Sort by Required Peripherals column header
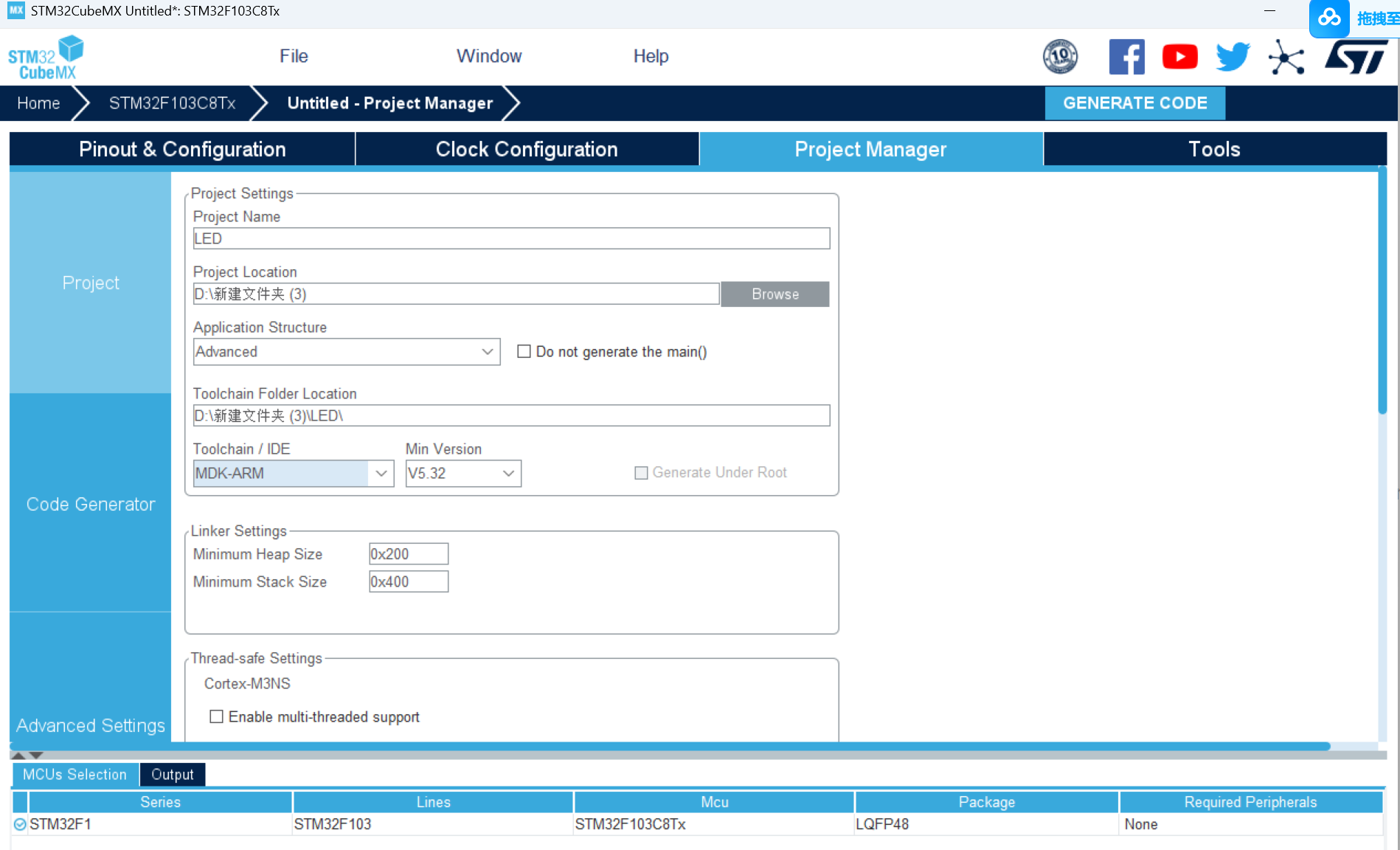The height and width of the screenshot is (850, 1400). (1251, 802)
